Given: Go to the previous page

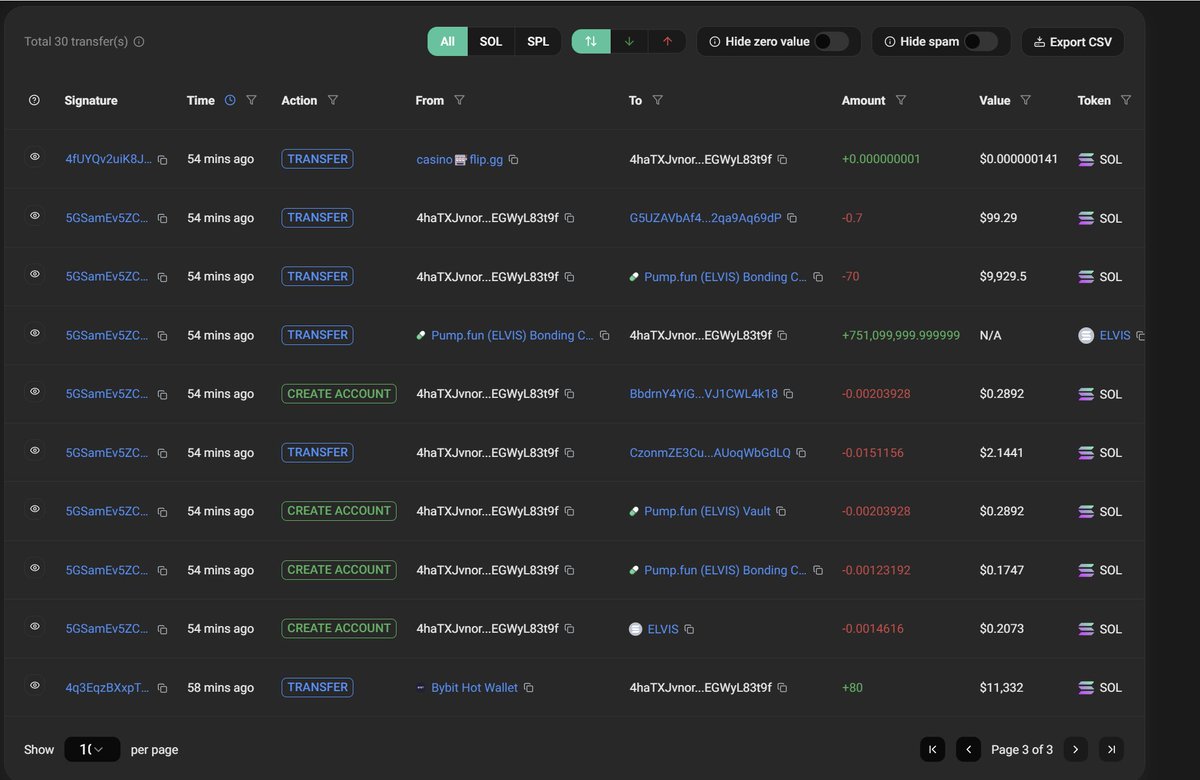Looking at the screenshot, I should [968, 749].
